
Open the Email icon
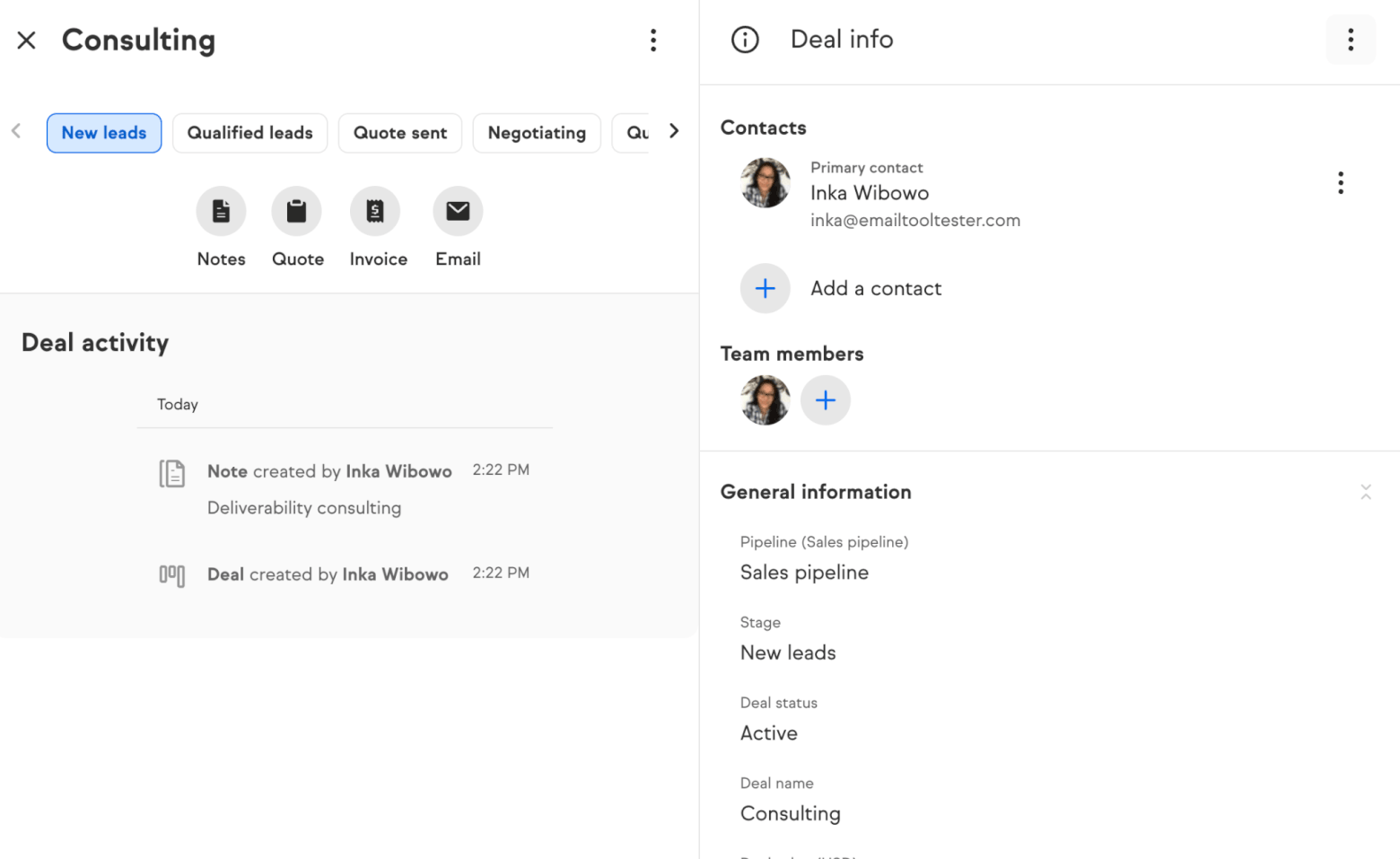[458, 210]
